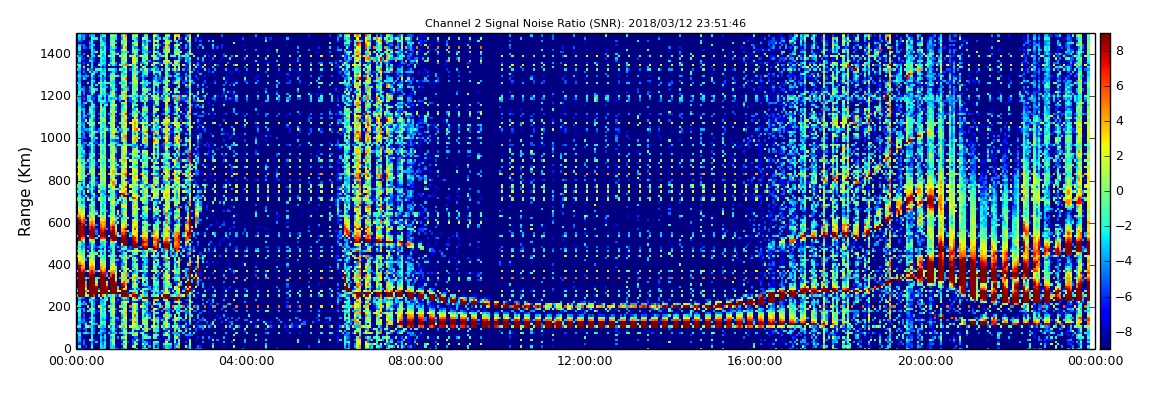
Task: Click the 16:00:00 x-axis tick label
Action: (x=755, y=361)
